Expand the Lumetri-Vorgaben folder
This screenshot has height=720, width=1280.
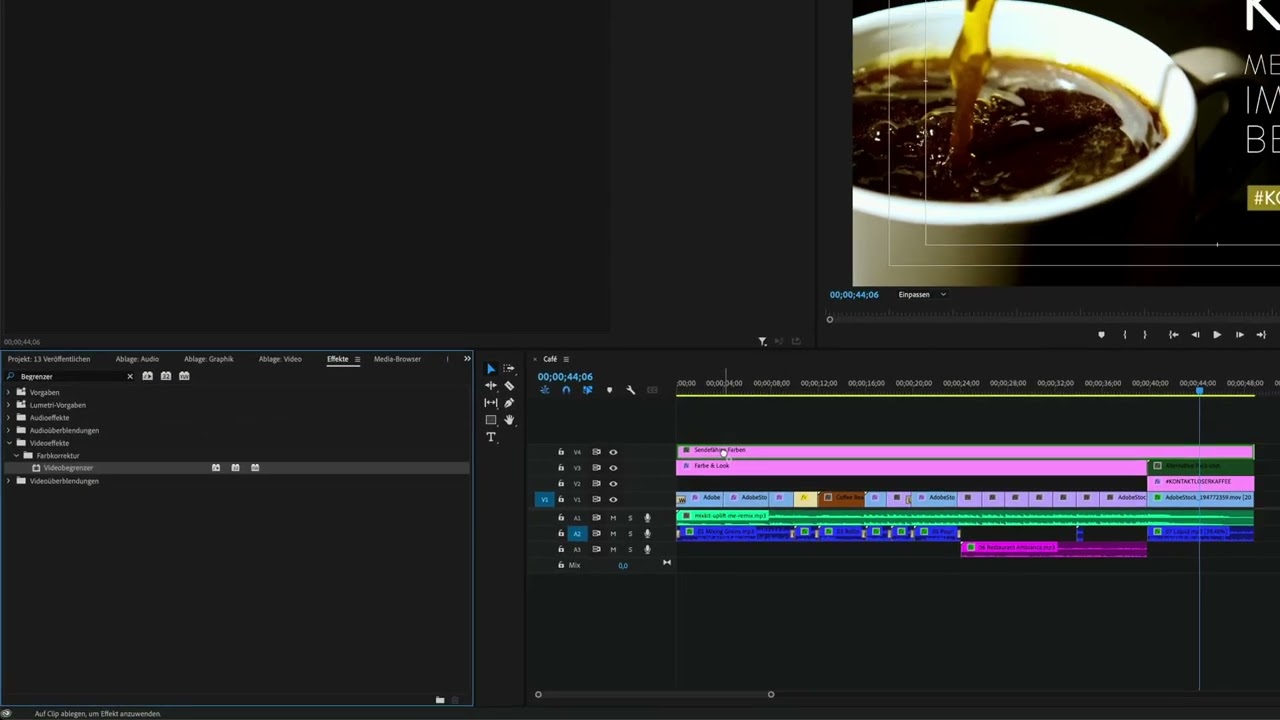[9, 405]
